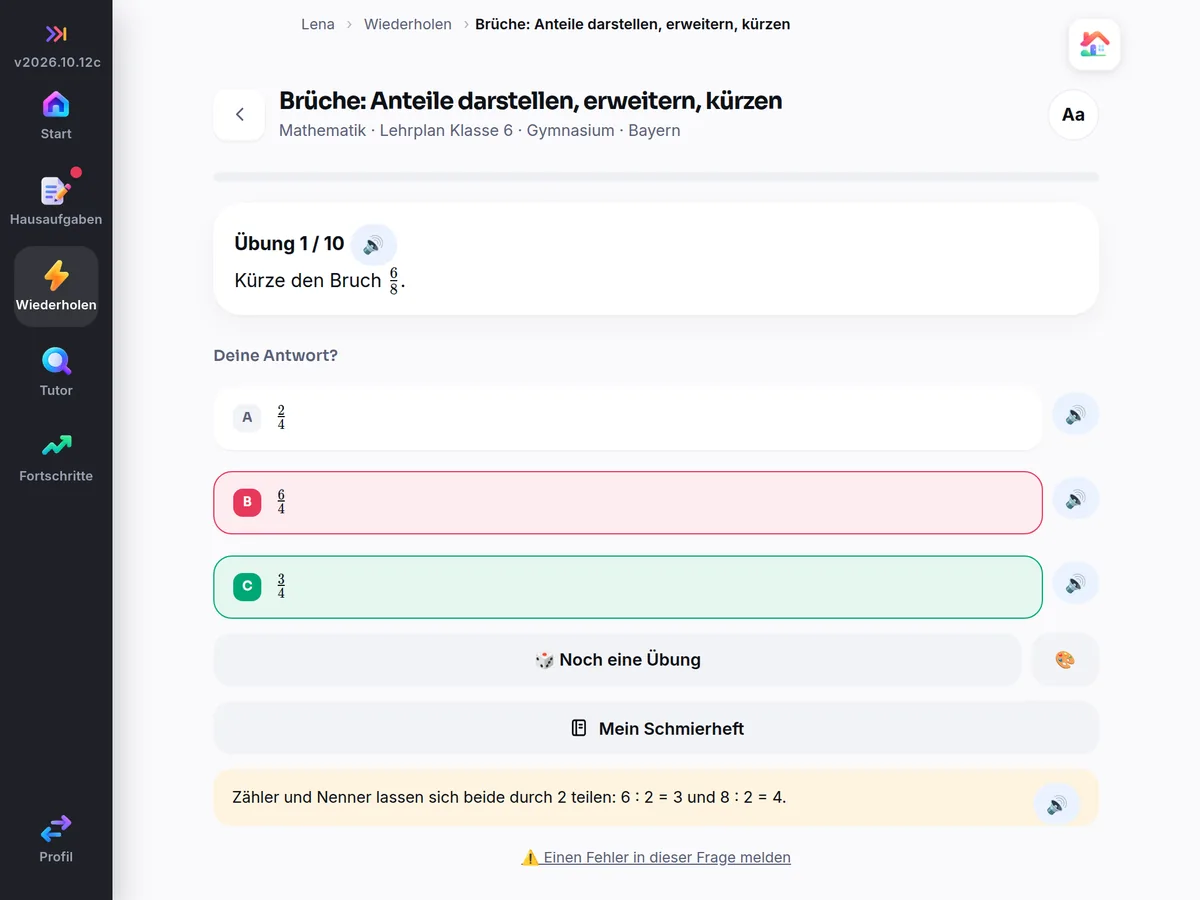Click Noch eine Übung button

coord(618,660)
